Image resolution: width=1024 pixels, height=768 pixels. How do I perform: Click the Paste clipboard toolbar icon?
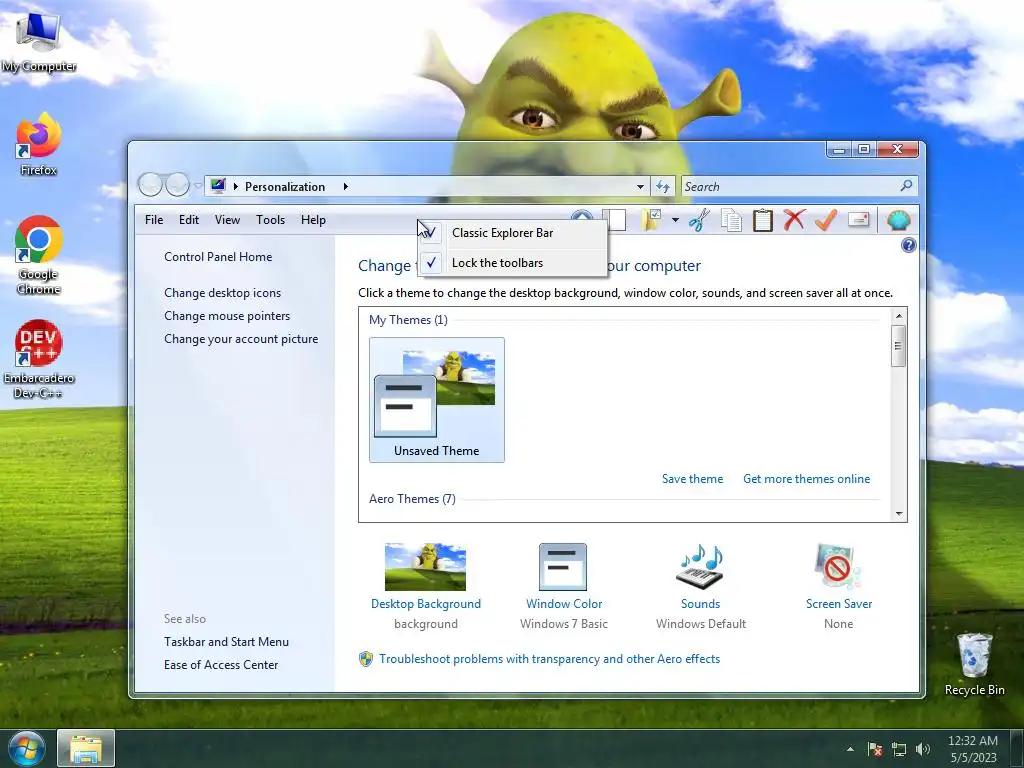(x=762, y=220)
